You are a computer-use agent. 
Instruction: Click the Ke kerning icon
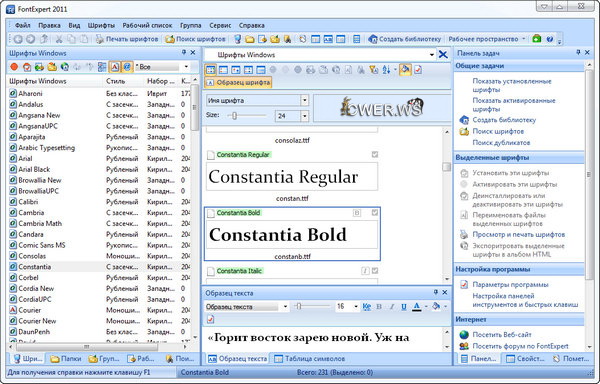(x=367, y=307)
